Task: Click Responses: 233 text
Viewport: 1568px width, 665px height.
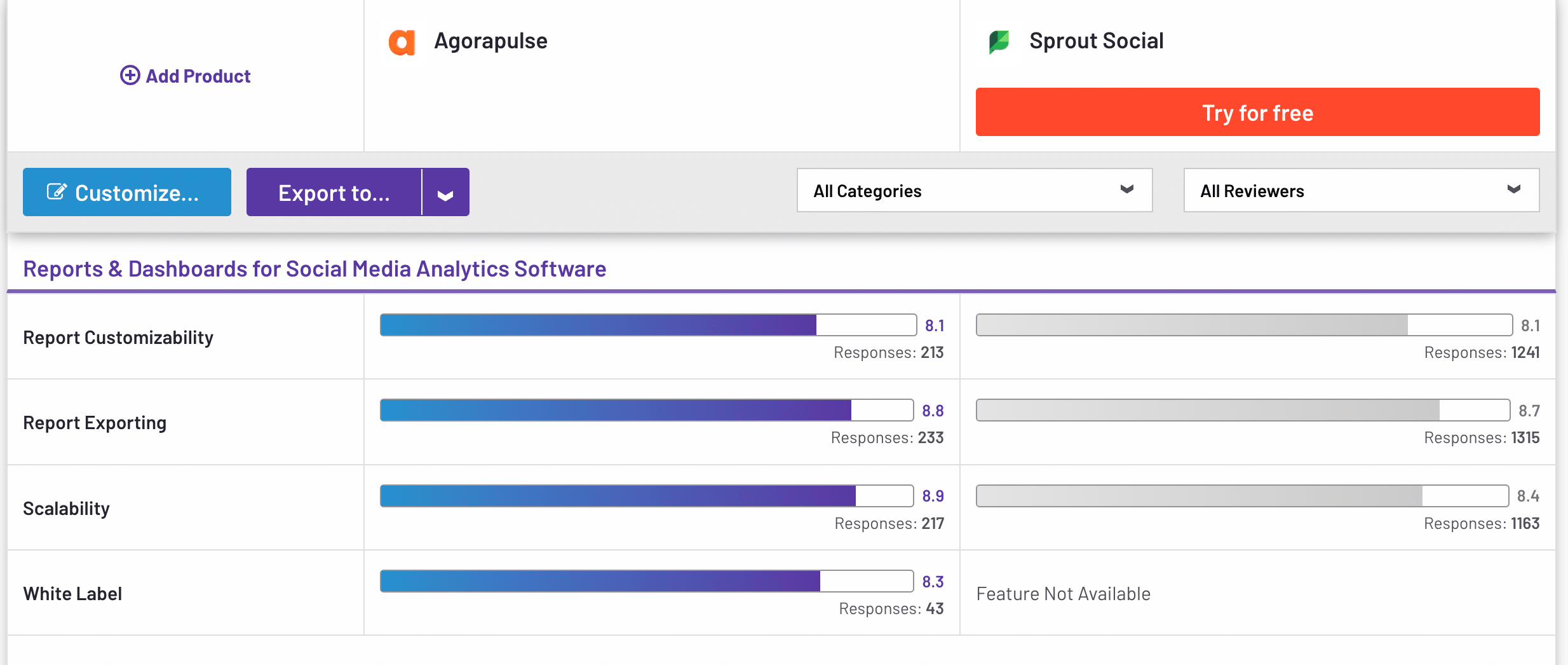Action: (x=887, y=437)
